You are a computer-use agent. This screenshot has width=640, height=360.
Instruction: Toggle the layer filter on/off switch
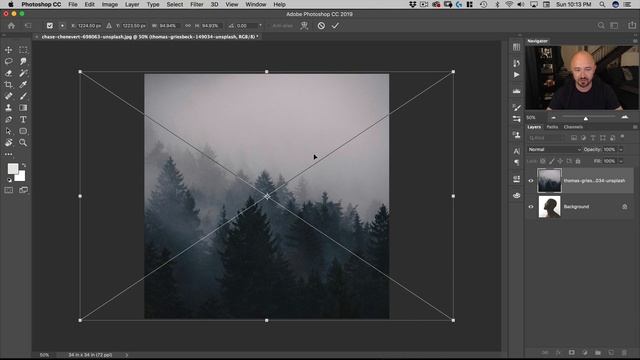622,137
